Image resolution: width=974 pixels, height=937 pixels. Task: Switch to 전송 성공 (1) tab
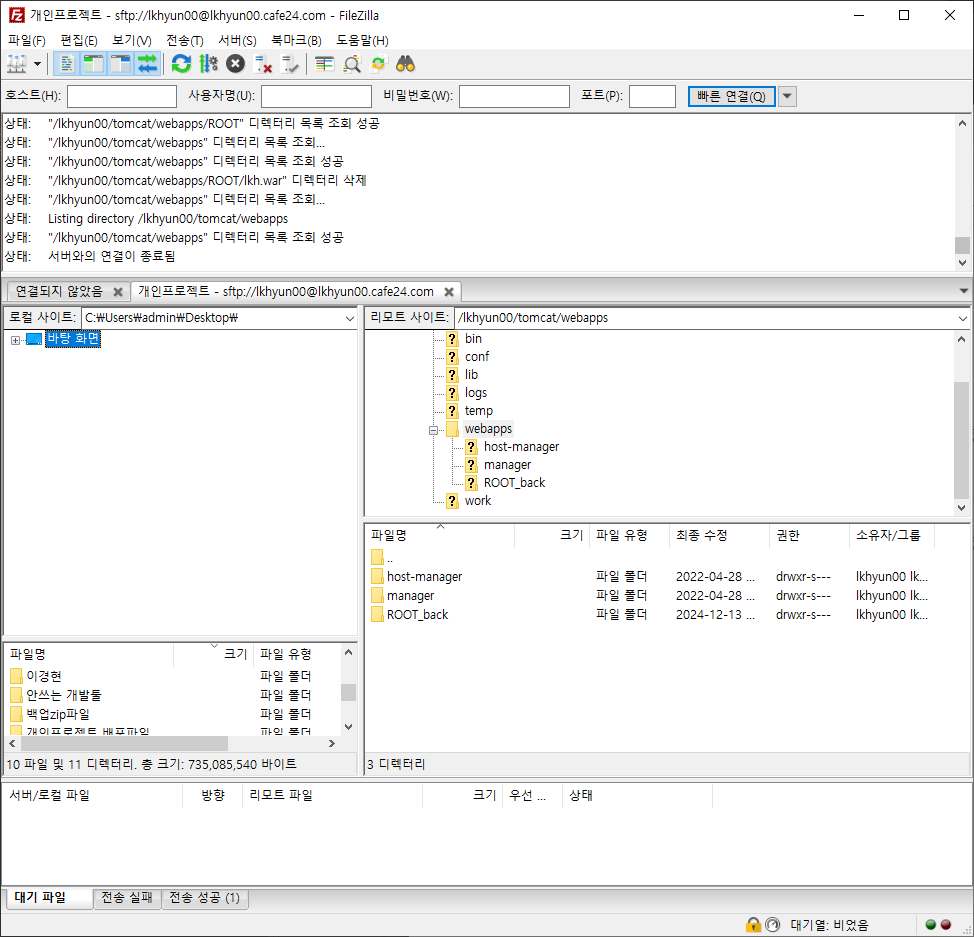[204, 898]
